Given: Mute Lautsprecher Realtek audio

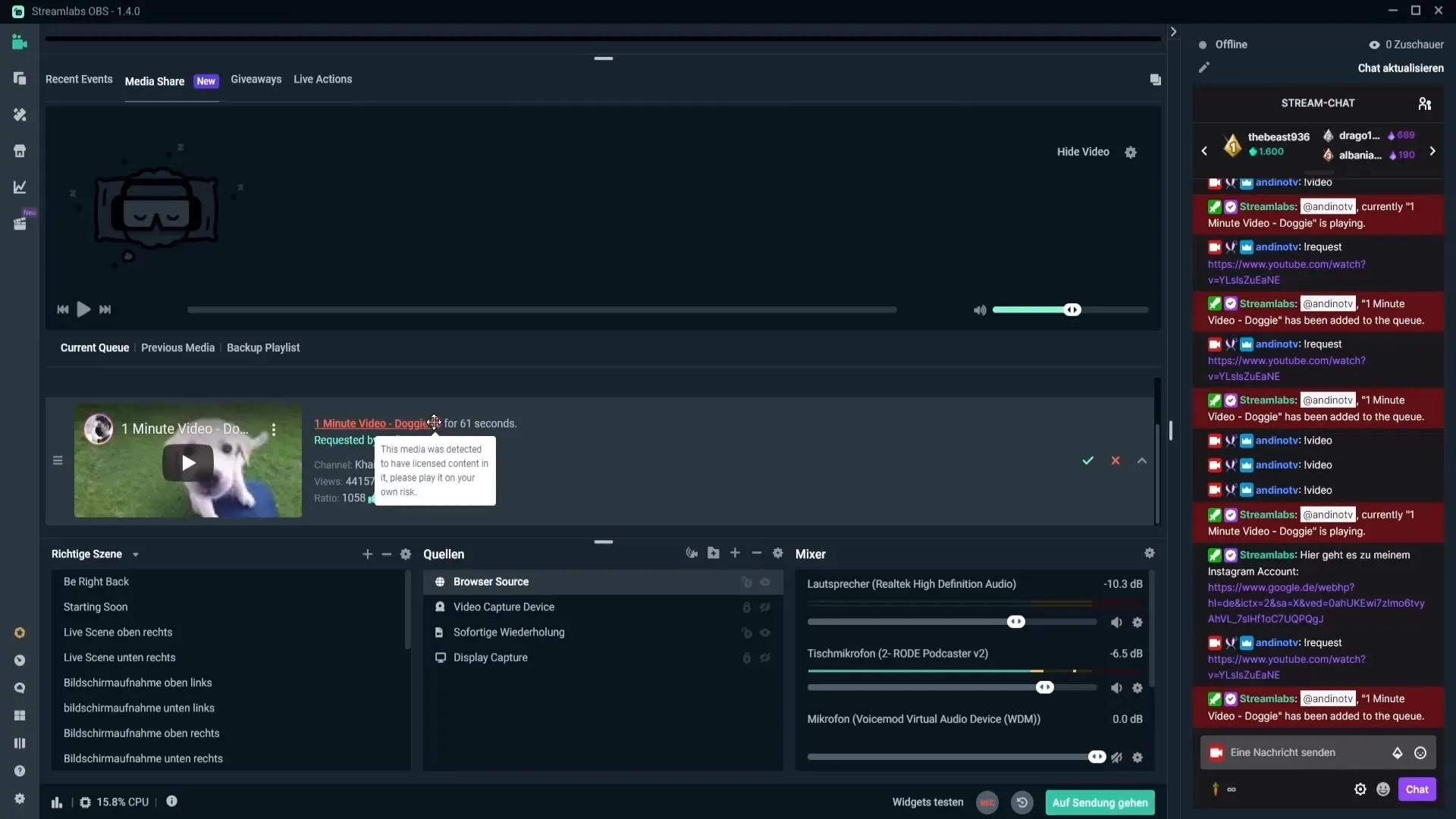Looking at the screenshot, I should (x=1116, y=623).
